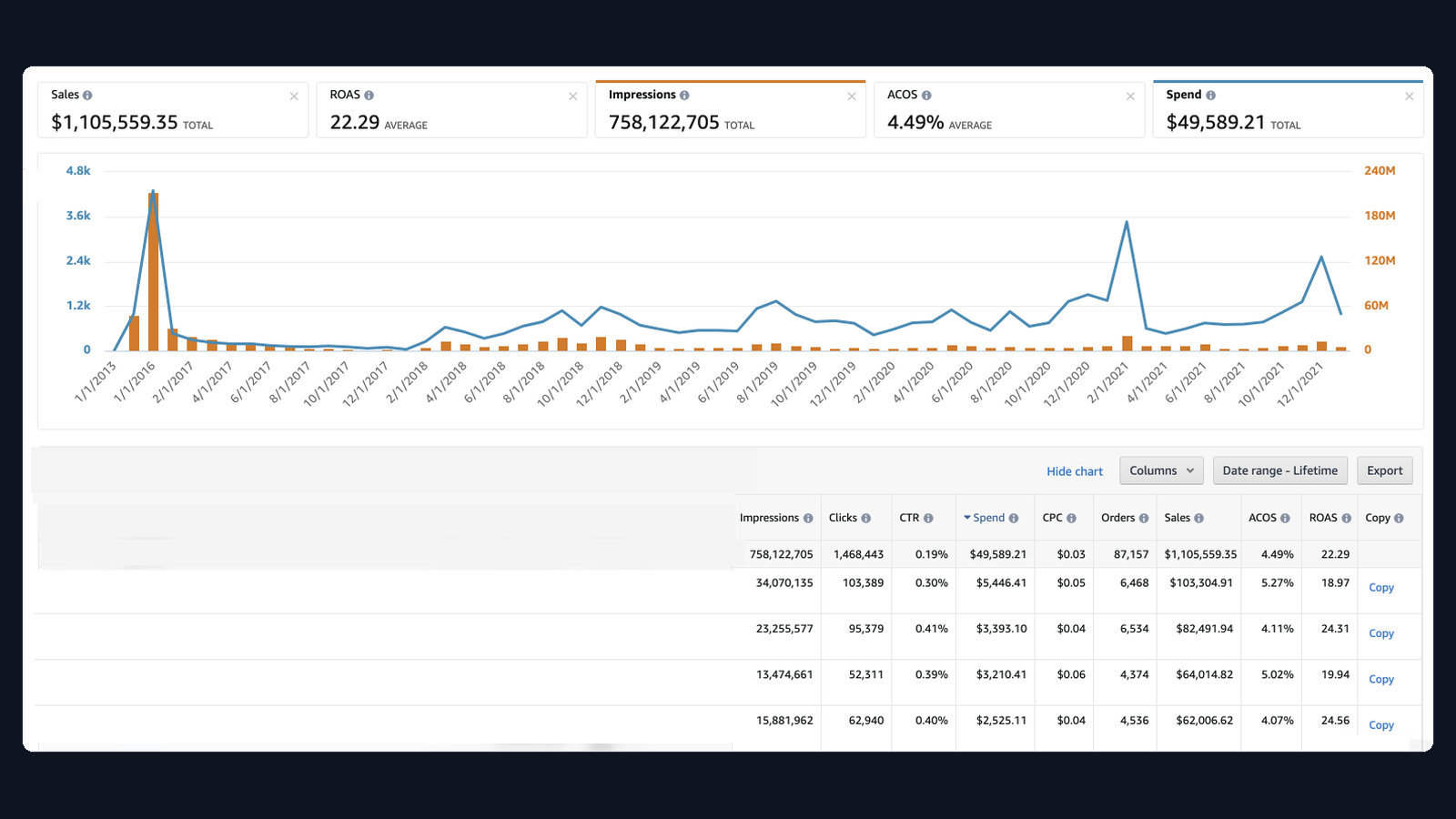The image size is (1456, 819).
Task: Click the total $49,589.21 spend cell in table
Action: click(x=997, y=554)
